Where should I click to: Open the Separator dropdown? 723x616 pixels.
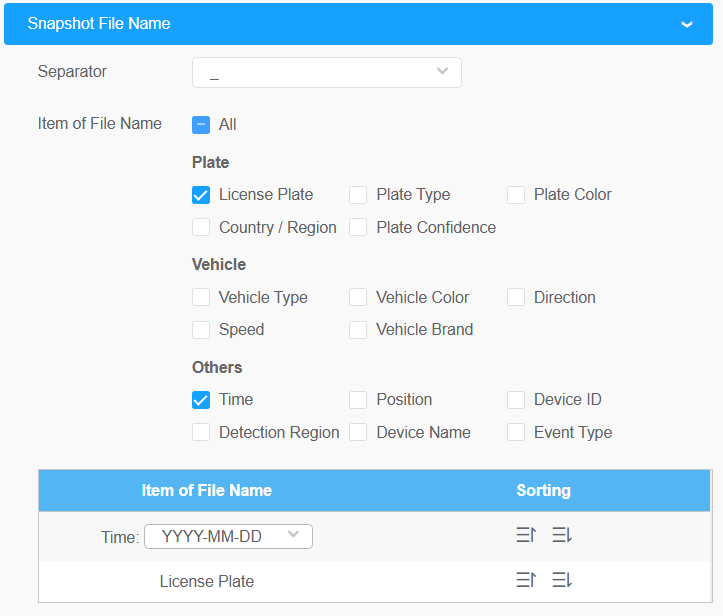tap(326, 72)
